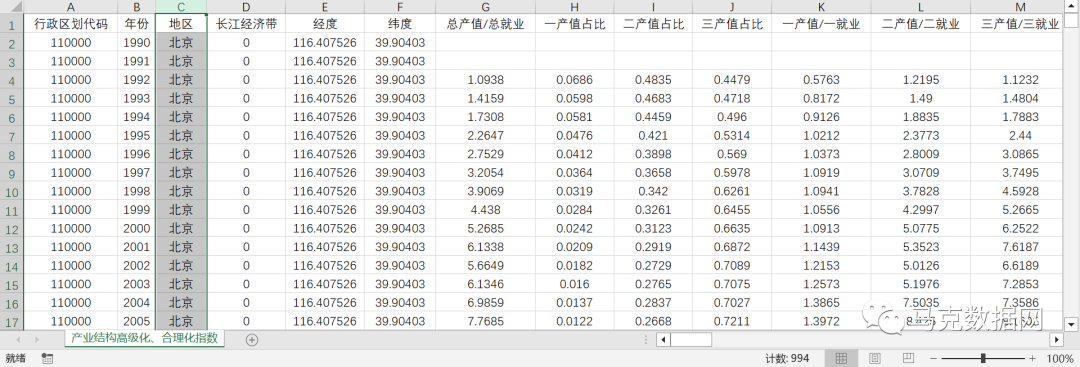Click the 总产值/总就业 header cell
This screenshot has height=367, width=1080.
pos(486,24)
